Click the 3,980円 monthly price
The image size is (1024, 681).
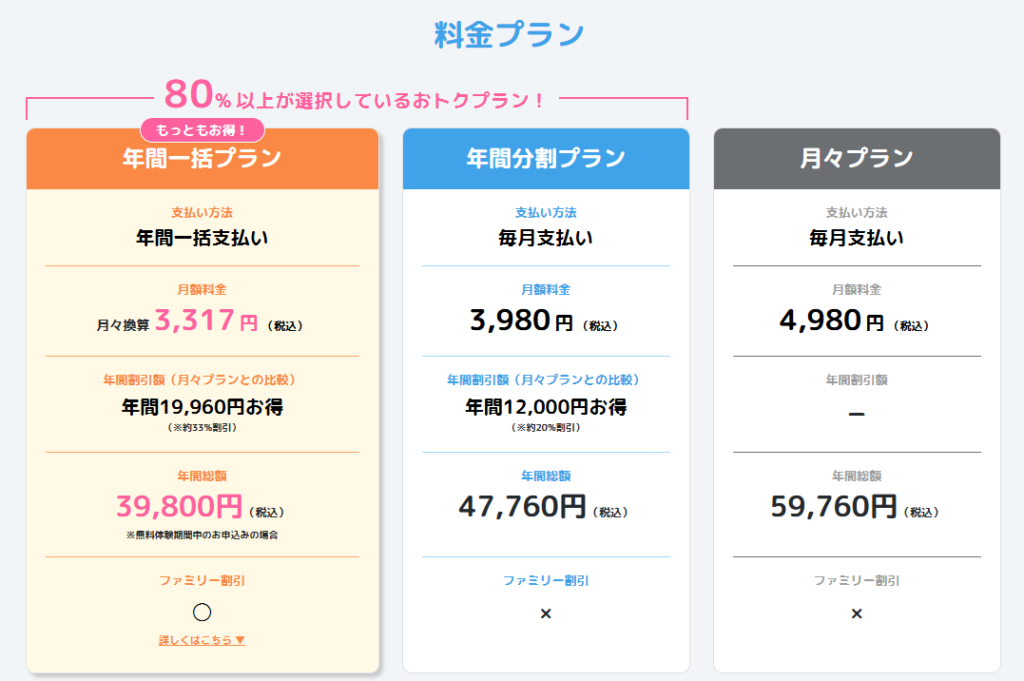click(521, 321)
